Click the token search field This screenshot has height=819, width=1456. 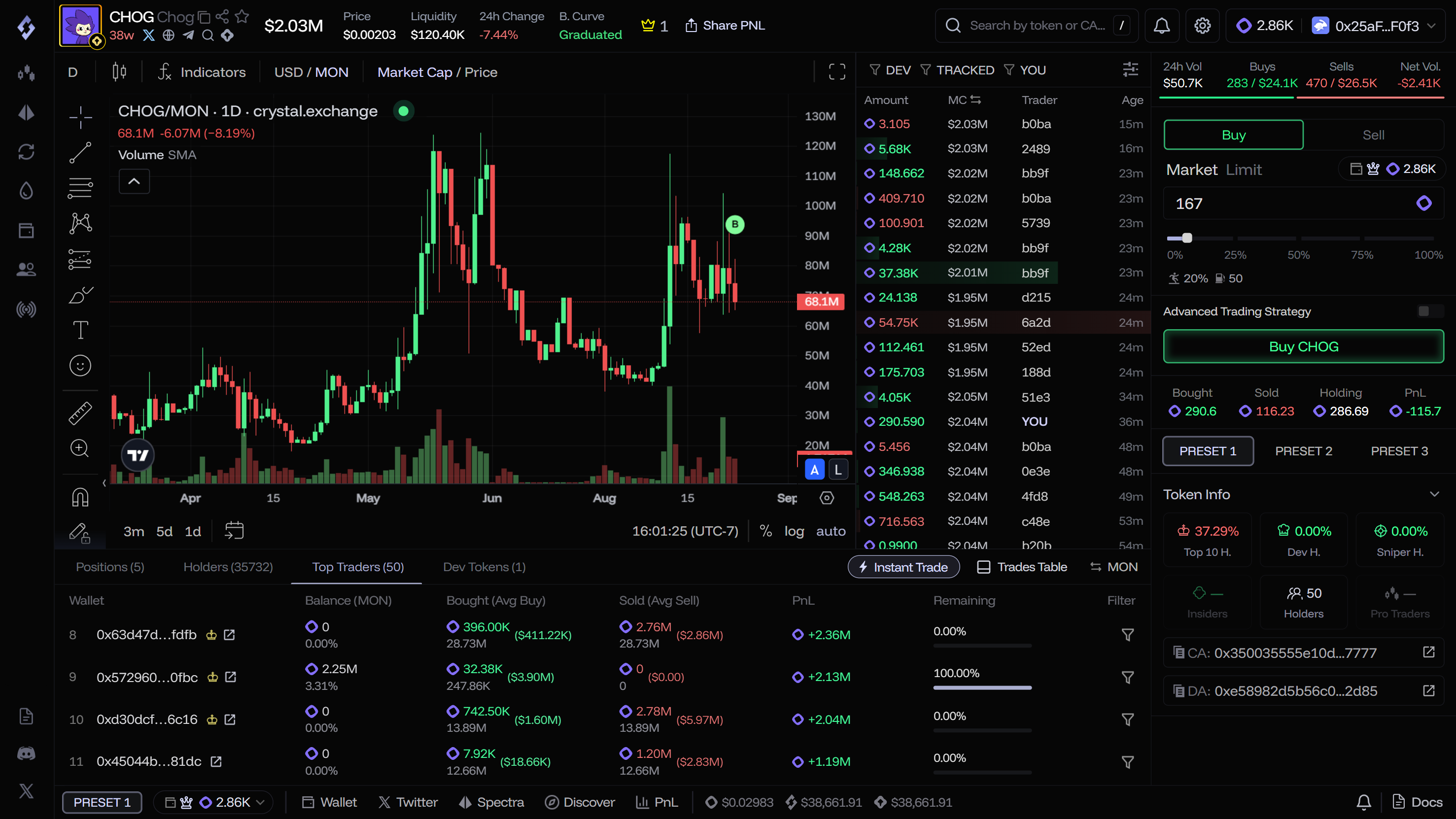[x=1036, y=26]
